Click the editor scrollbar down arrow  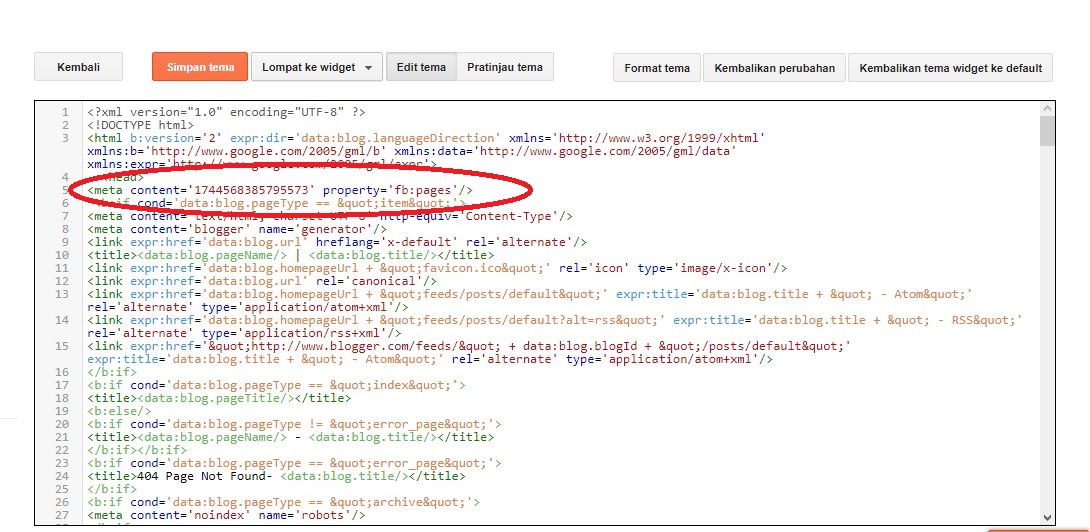pyautogui.click(x=1047, y=517)
